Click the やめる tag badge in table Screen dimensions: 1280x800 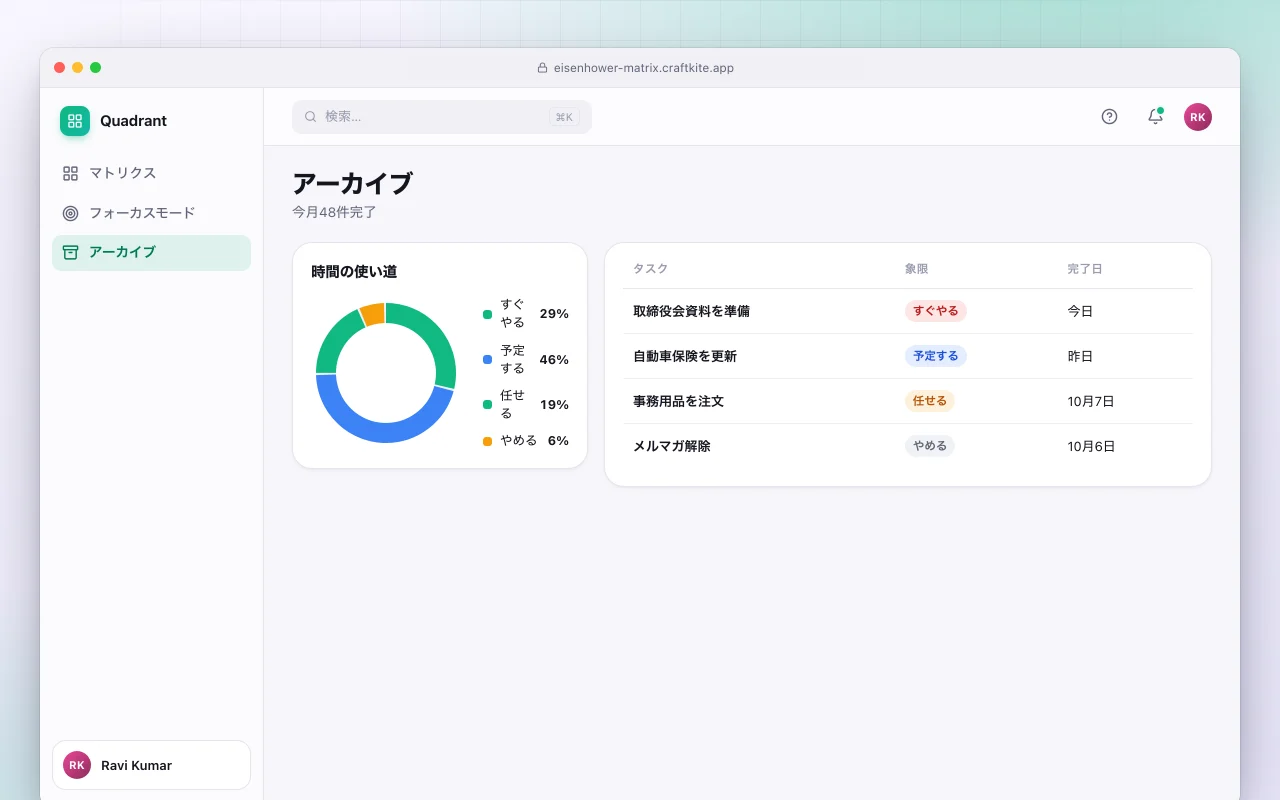tap(930, 446)
